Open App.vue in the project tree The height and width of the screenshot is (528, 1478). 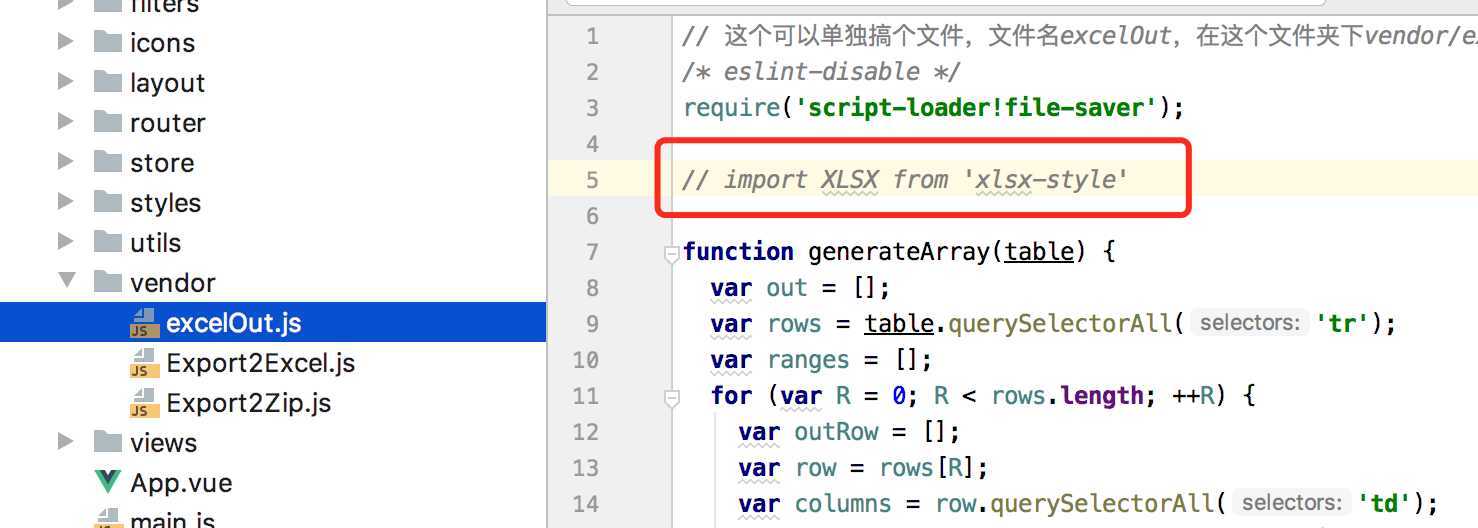coord(181,483)
